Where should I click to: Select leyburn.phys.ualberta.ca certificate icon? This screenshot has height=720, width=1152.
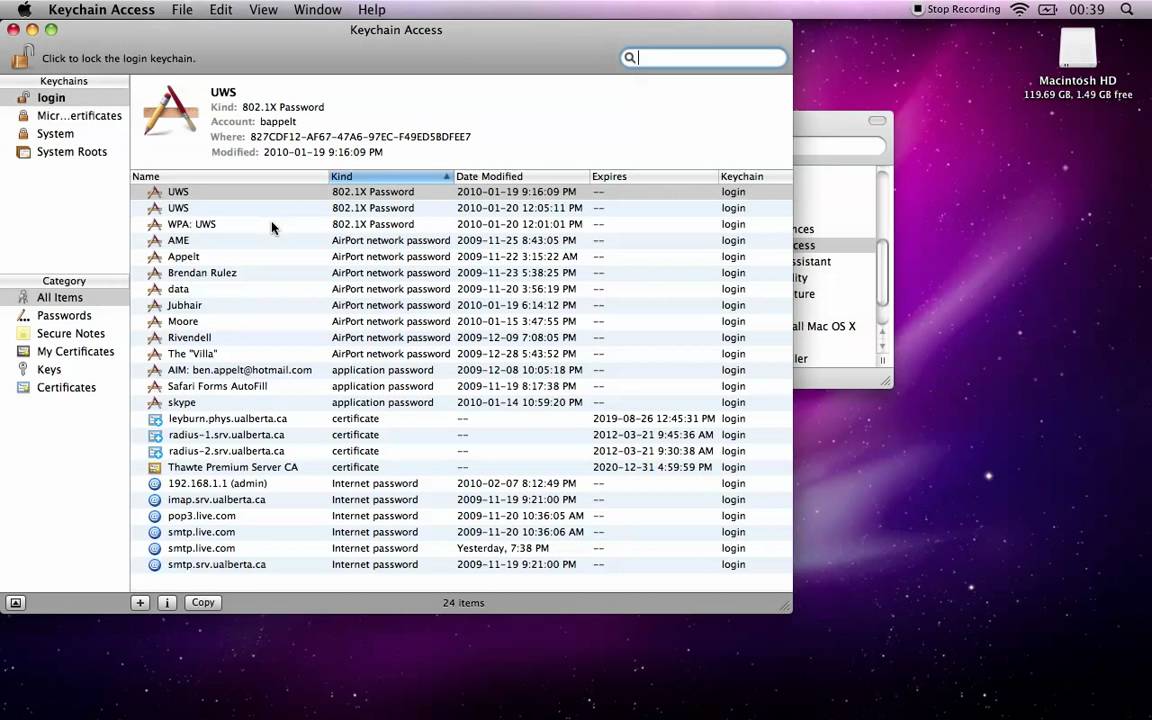(x=155, y=419)
